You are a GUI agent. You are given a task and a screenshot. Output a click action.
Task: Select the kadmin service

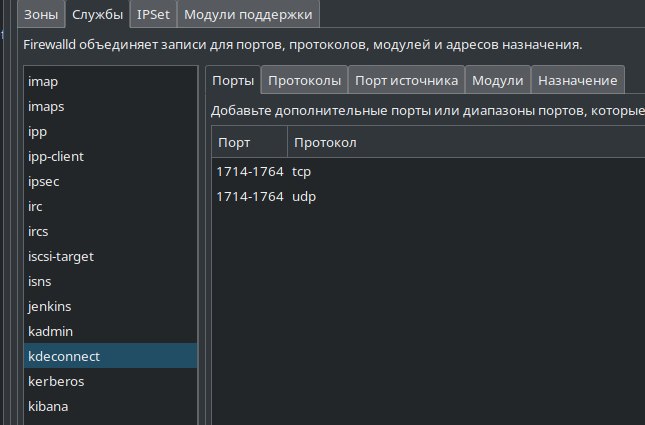click(x=111, y=331)
